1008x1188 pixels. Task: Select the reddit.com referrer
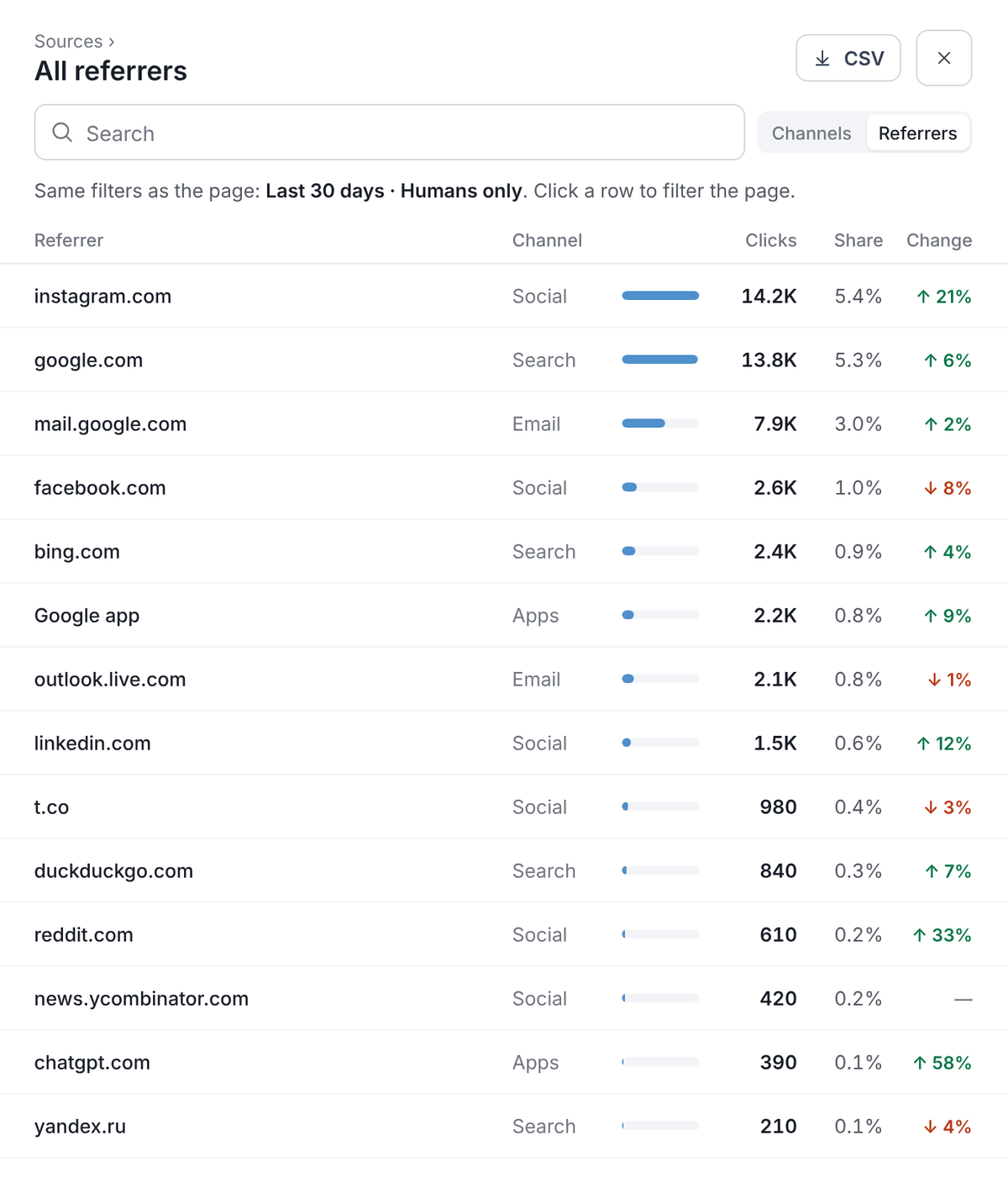point(504,935)
